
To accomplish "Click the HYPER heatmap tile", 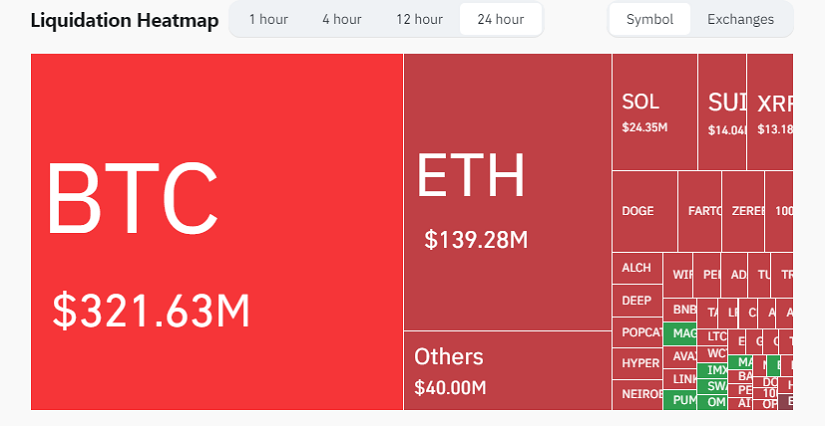I will tap(636, 363).
